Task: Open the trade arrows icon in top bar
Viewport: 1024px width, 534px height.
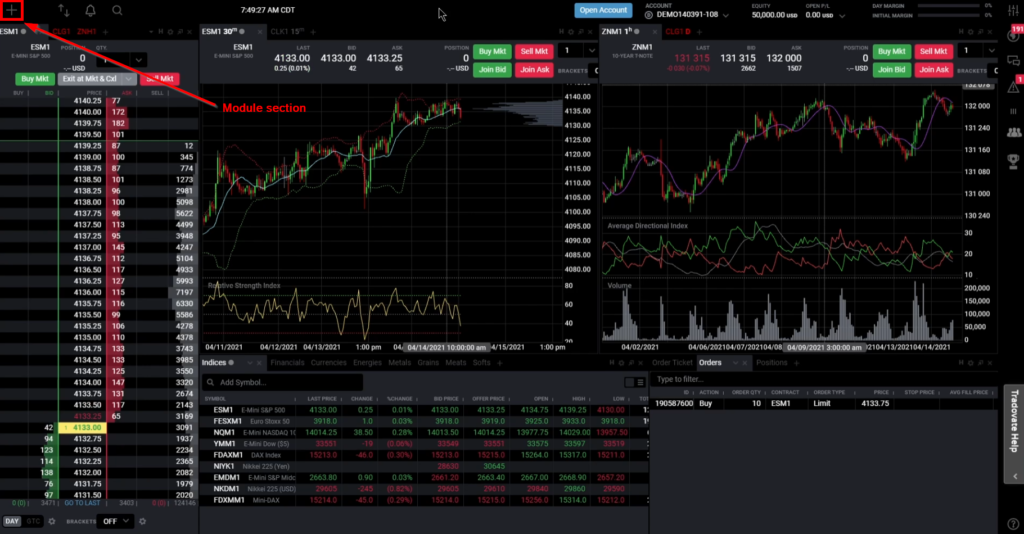Action: pos(65,11)
